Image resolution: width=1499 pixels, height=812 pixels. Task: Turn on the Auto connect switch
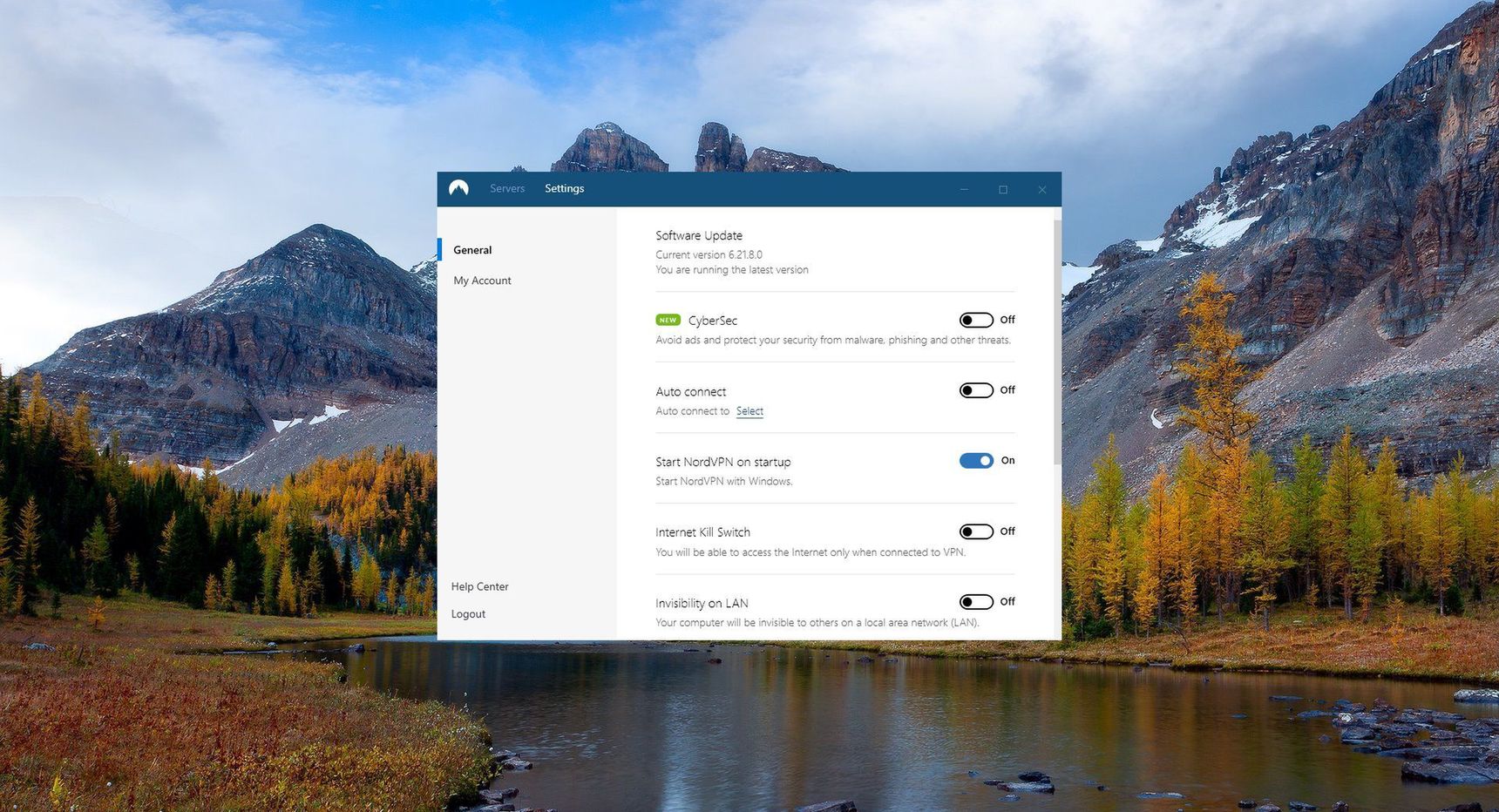pyautogui.click(x=976, y=390)
